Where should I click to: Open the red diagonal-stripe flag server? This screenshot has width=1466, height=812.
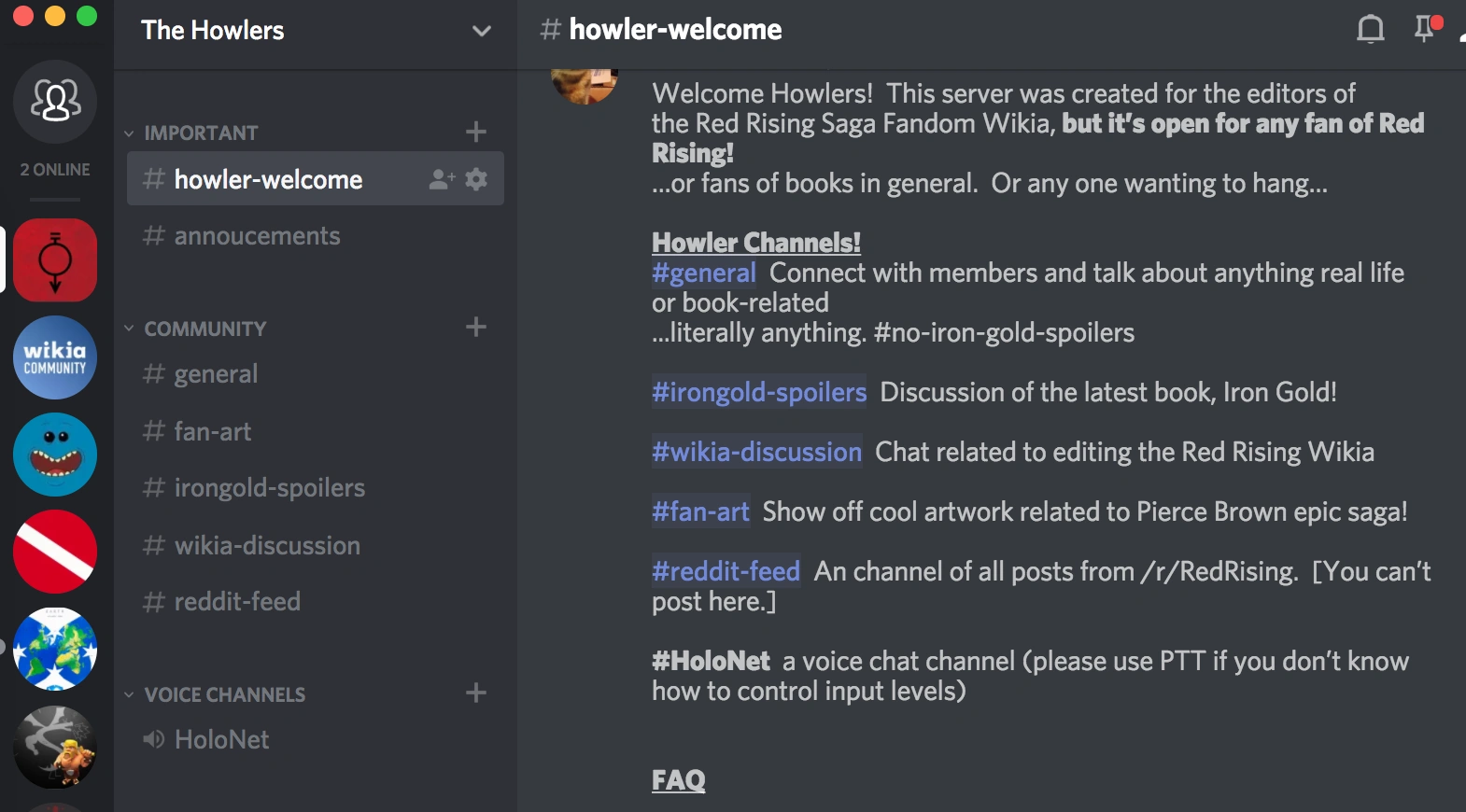(55, 552)
